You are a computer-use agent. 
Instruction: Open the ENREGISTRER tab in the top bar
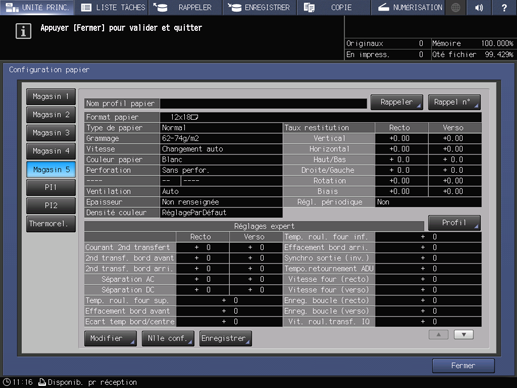click(260, 7)
